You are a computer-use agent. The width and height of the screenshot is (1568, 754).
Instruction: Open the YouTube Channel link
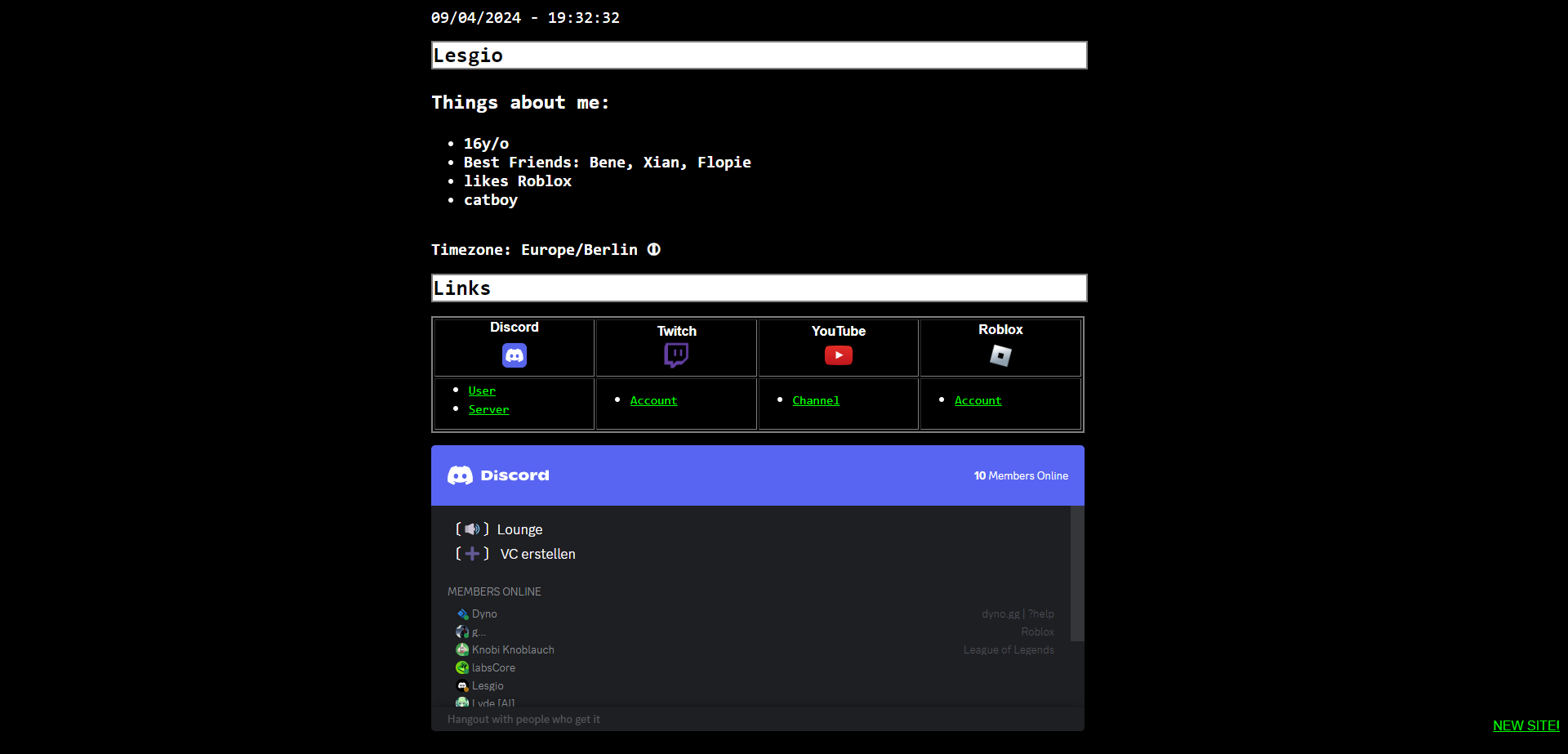816,400
